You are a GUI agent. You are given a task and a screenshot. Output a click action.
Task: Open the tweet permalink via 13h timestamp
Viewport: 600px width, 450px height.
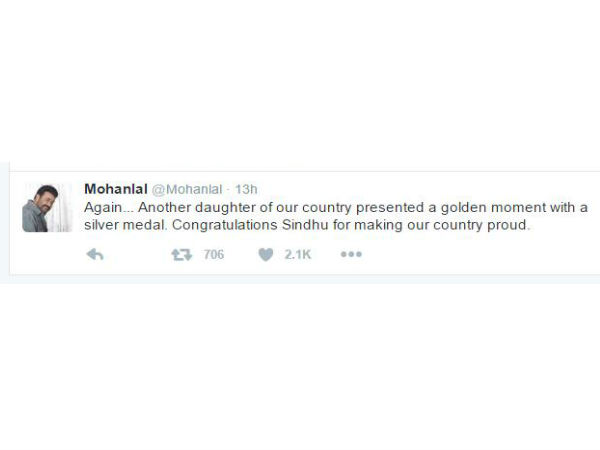244,188
